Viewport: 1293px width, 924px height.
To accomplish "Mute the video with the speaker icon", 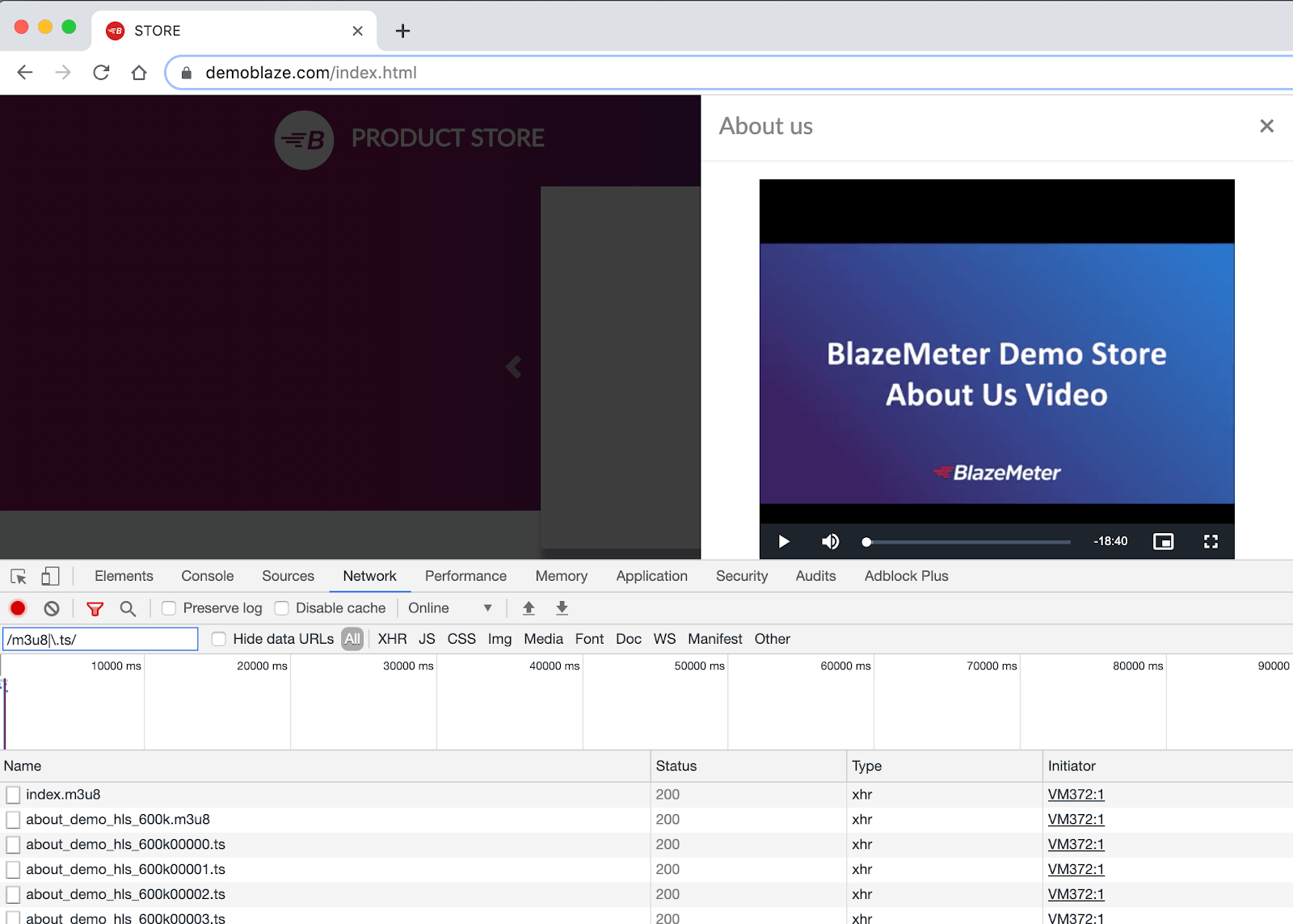I will (830, 541).
